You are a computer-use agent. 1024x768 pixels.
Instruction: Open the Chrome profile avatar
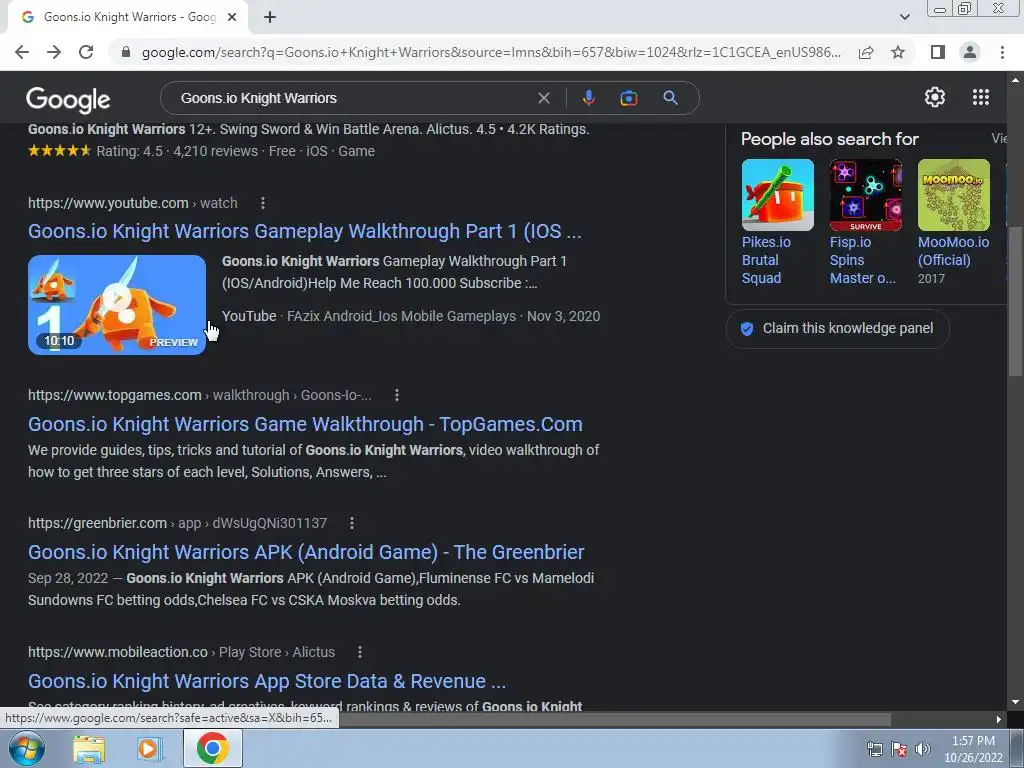(x=970, y=52)
